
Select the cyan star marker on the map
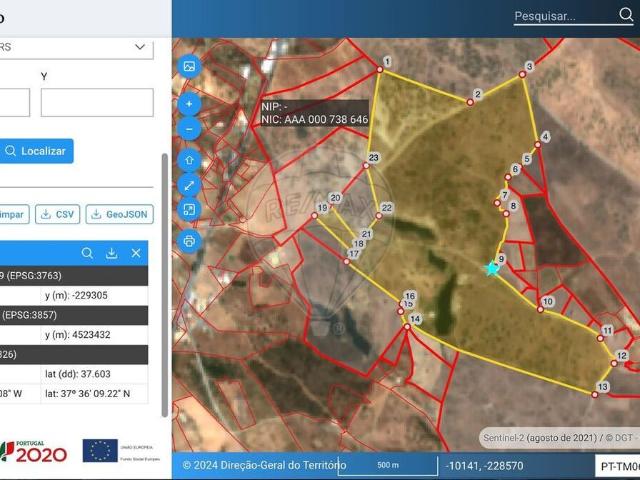pos(491,268)
